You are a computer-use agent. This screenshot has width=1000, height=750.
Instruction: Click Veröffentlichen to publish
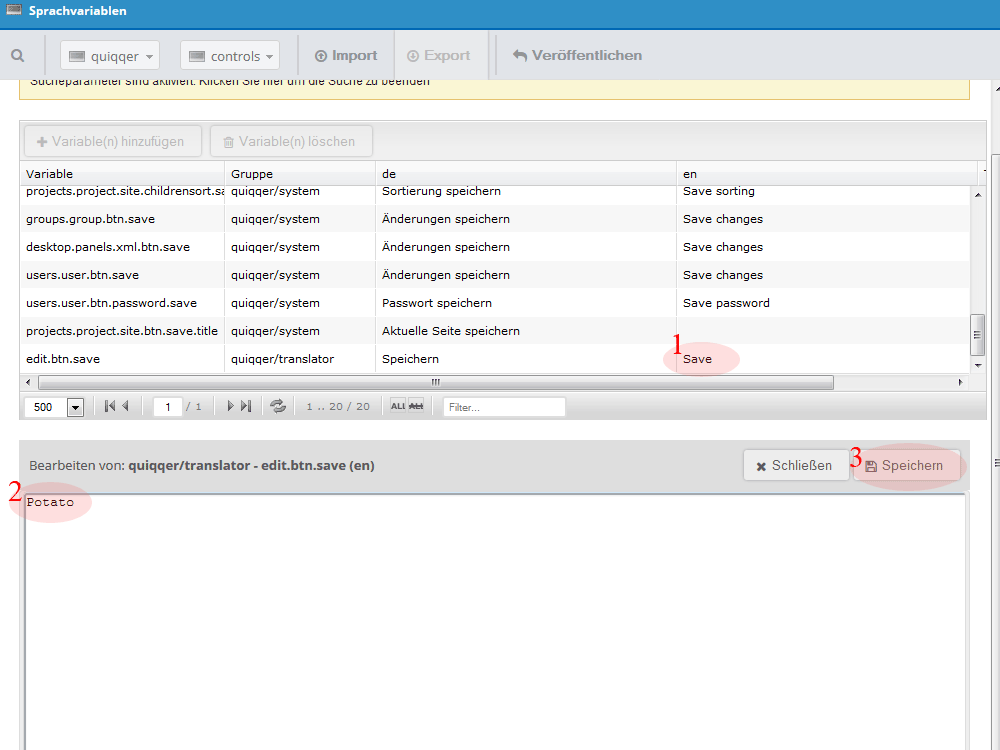[x=578, y=55]
